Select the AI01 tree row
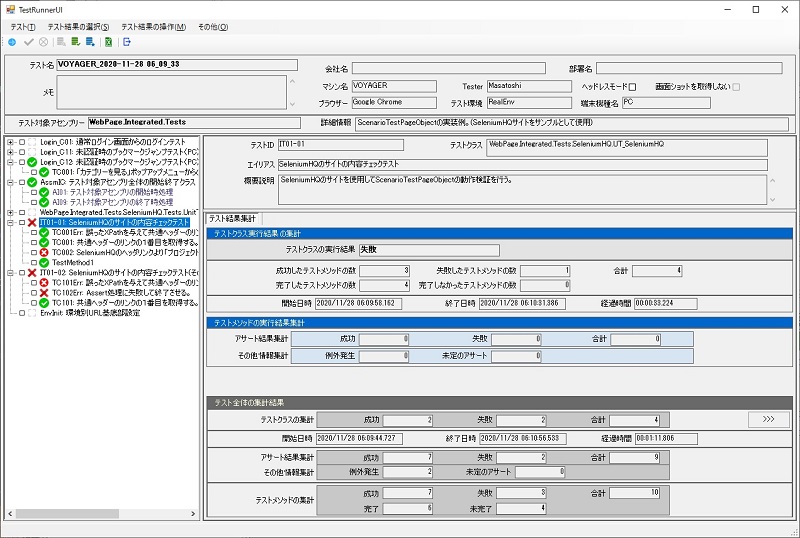This screenshot has height=538, width=800. tap(112, 192)
